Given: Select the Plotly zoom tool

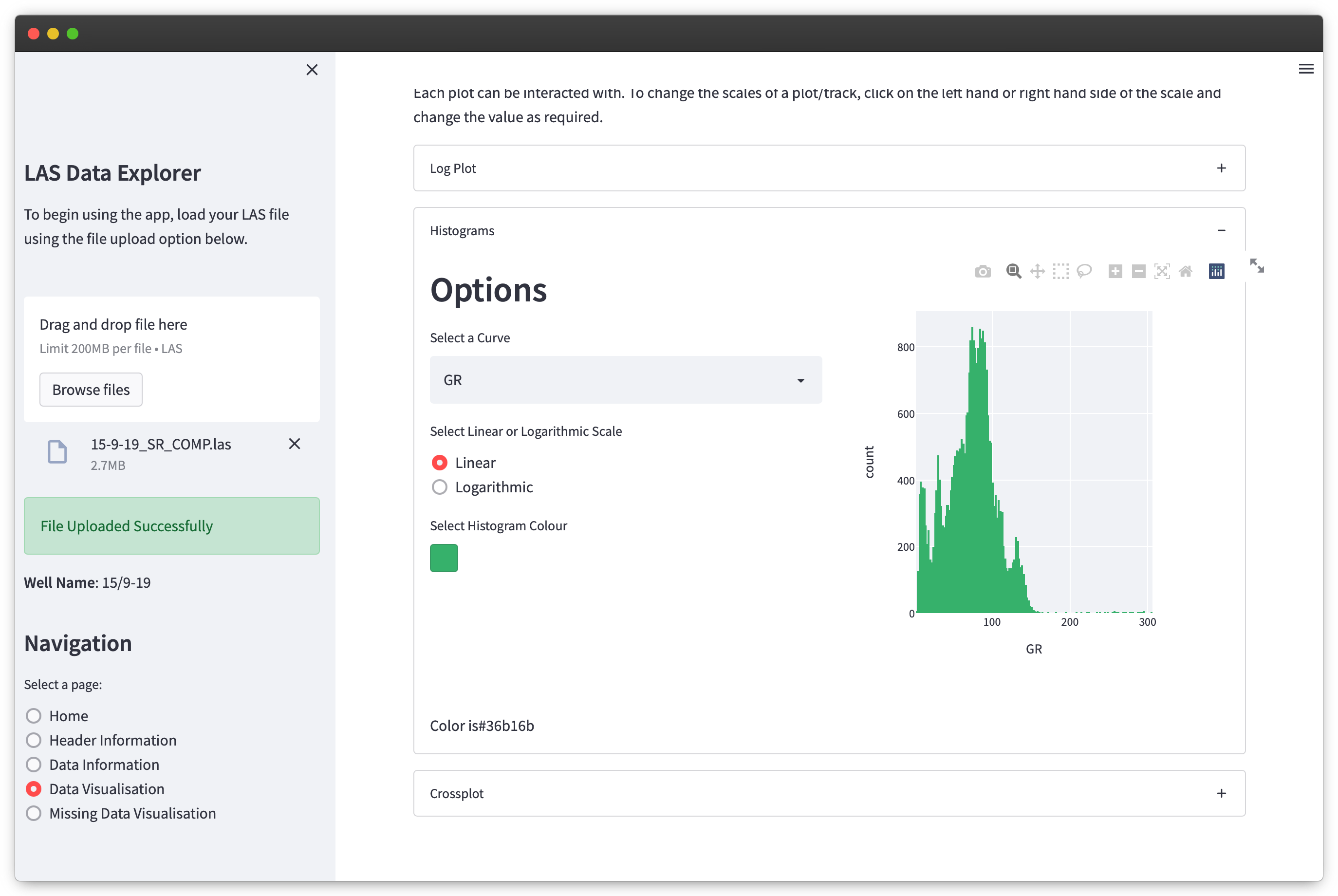Looking at the screenshot, I should [1014, 271].
